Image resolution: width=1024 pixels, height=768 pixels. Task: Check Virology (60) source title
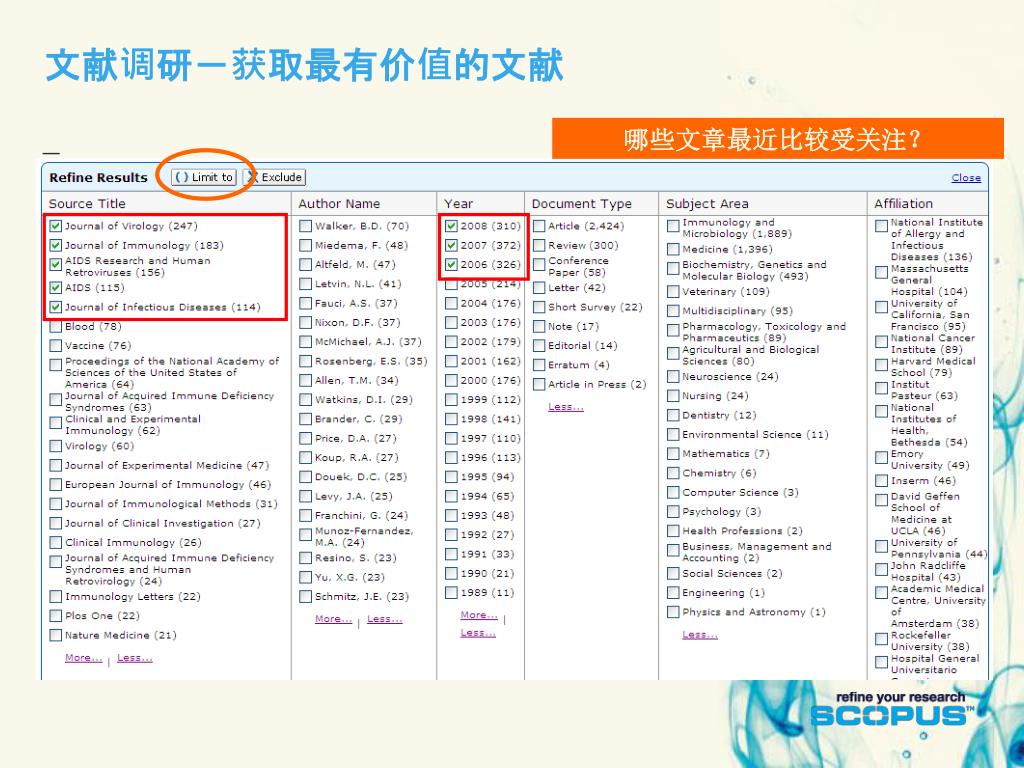(x=56, y=446)
